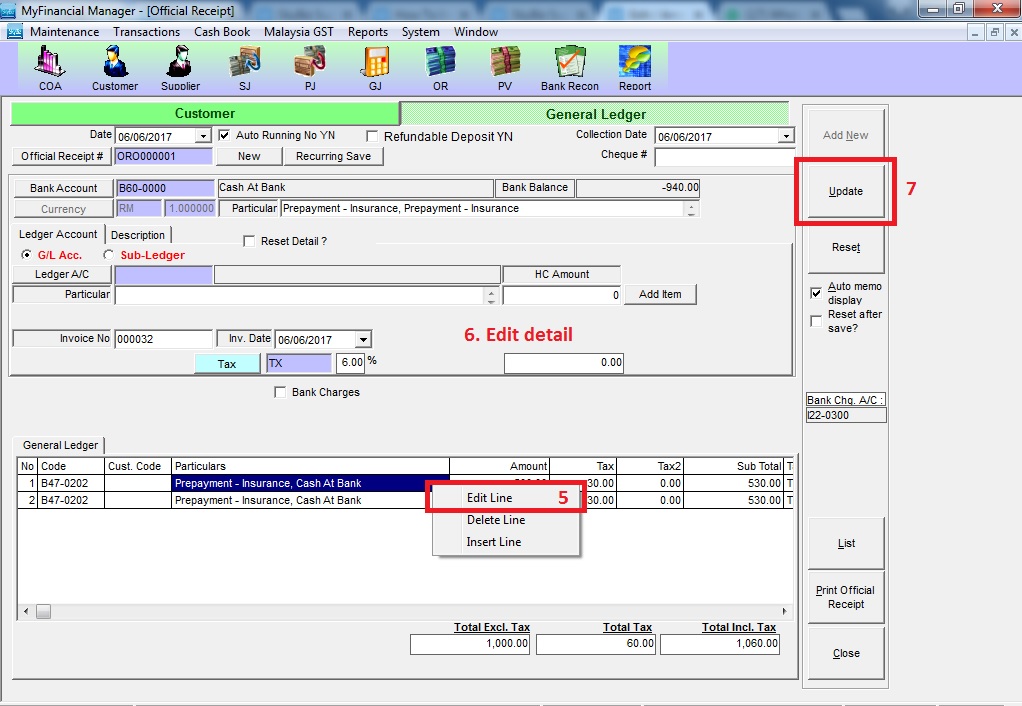Open the COA toolbar icon

tap(50, 66)
